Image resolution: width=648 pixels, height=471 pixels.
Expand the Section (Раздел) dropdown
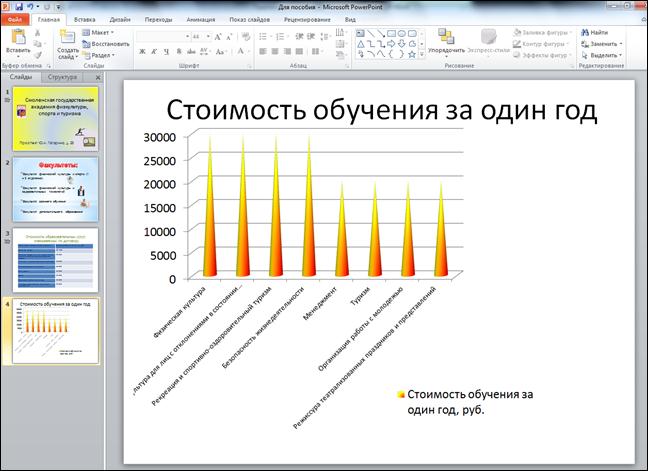pyautogui.click(x=102, y=55)
